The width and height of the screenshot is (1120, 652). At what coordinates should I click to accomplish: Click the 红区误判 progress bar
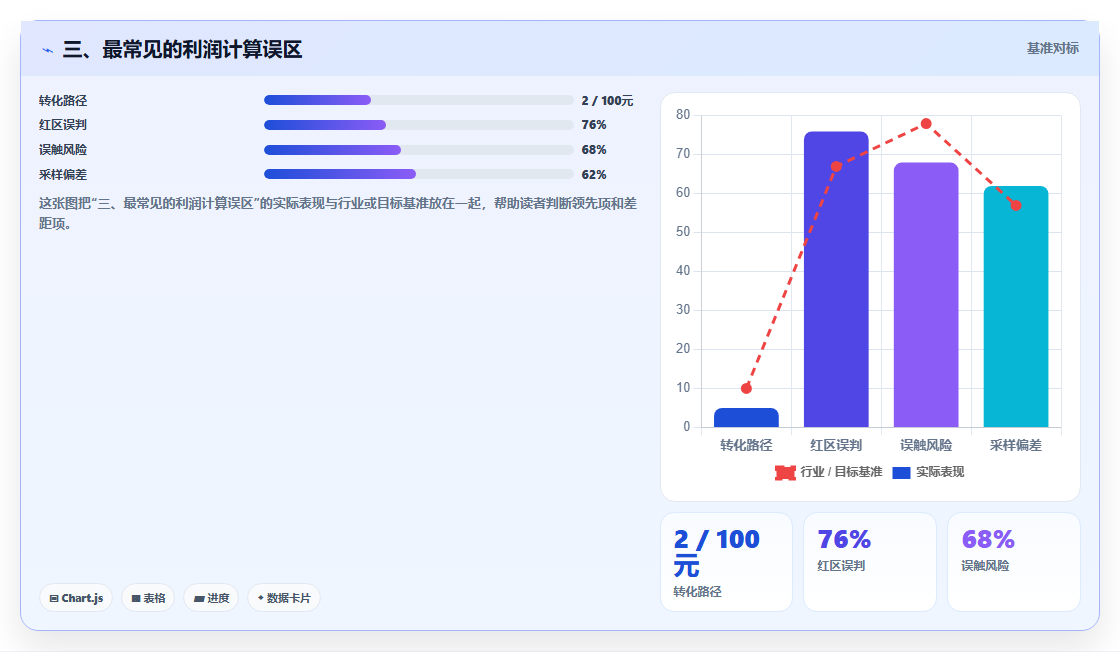point(419,125)
